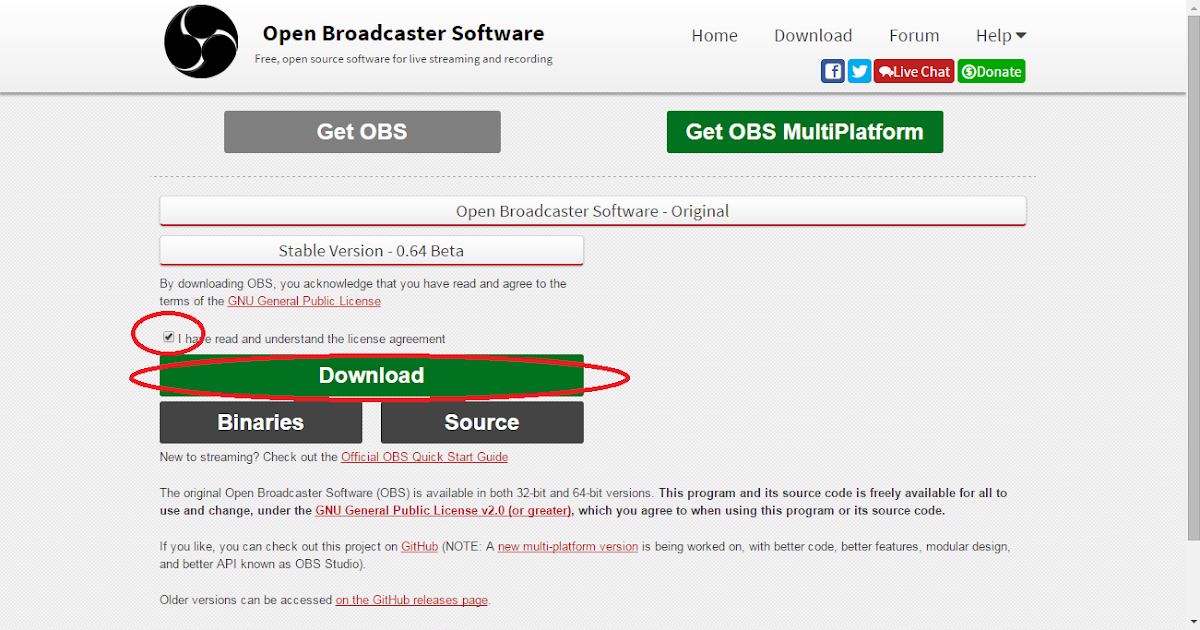
Task: Click the heart icon inside Live Chat
Action: (884, 71)
